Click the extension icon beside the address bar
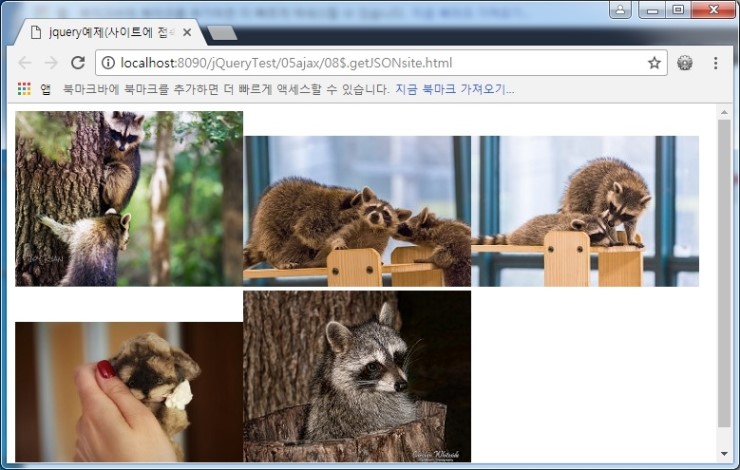740x470 pixels. 685,63
